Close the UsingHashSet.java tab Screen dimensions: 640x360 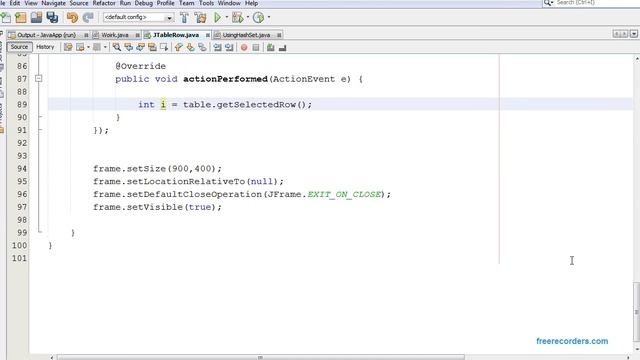(x=279, y=35)
